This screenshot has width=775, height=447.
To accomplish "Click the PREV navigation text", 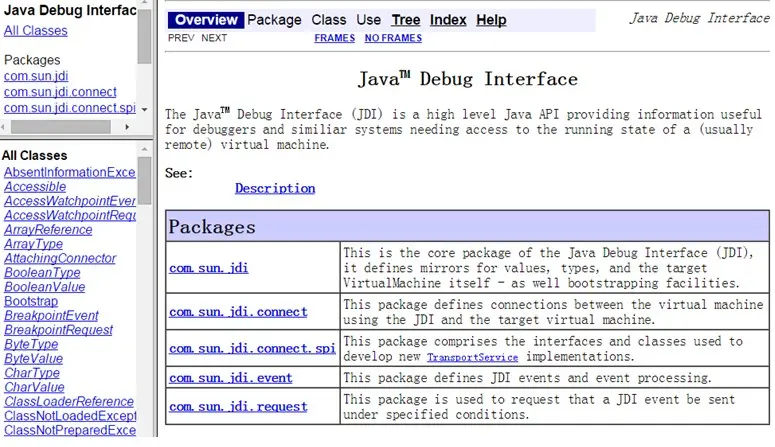I will pyautogui.click(x=181, y=38).
